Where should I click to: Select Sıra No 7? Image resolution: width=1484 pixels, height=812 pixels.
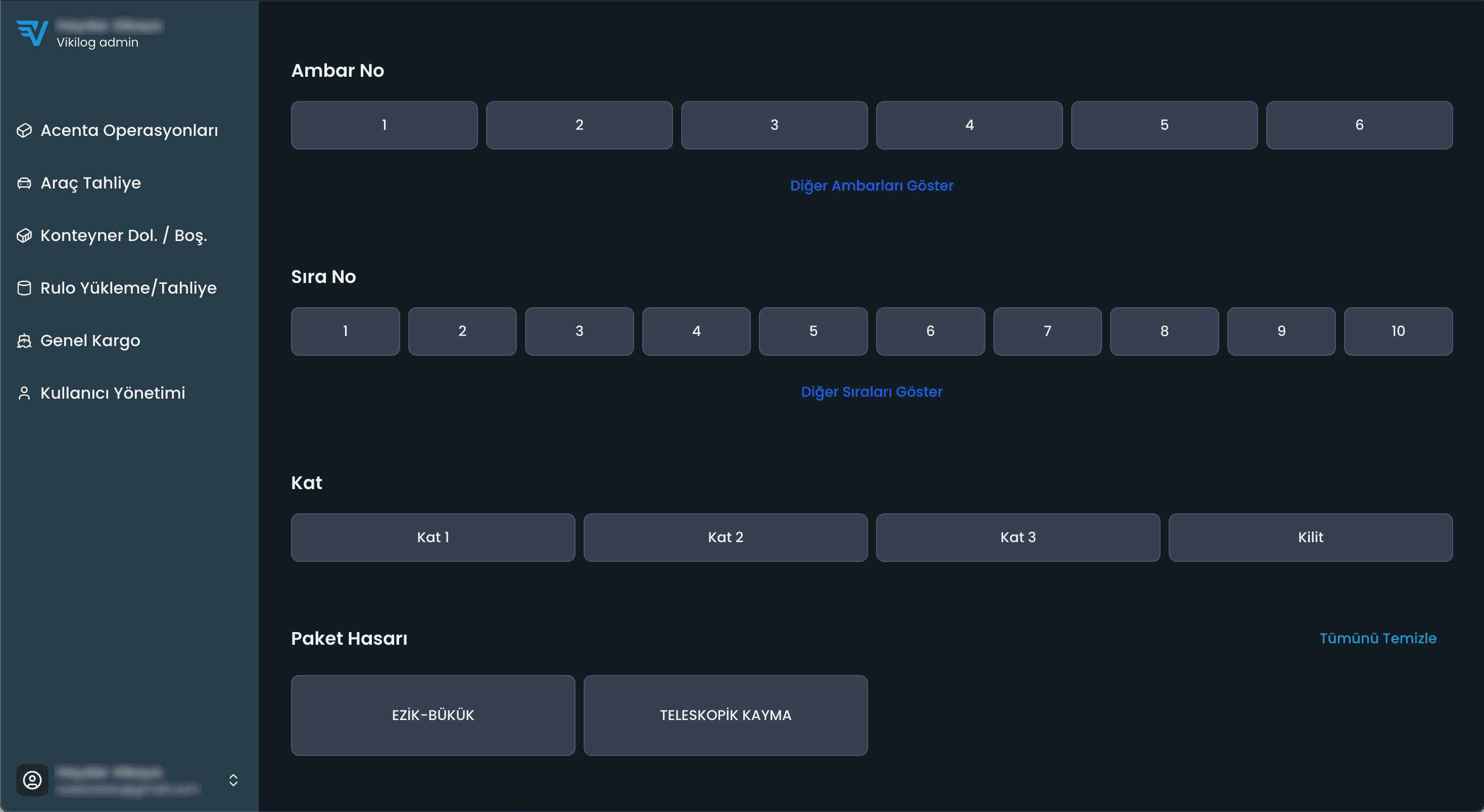[x=1047, y=331]
